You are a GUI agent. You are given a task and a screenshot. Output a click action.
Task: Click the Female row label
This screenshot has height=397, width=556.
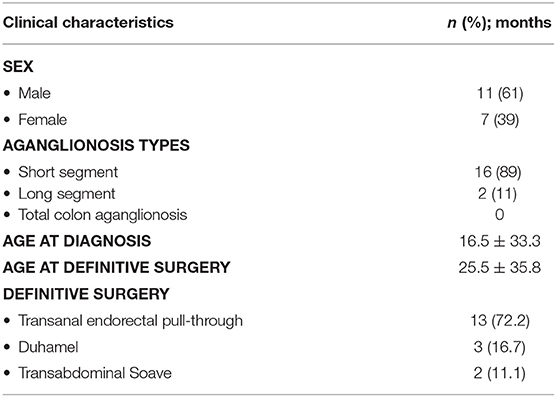coord(43,119)
